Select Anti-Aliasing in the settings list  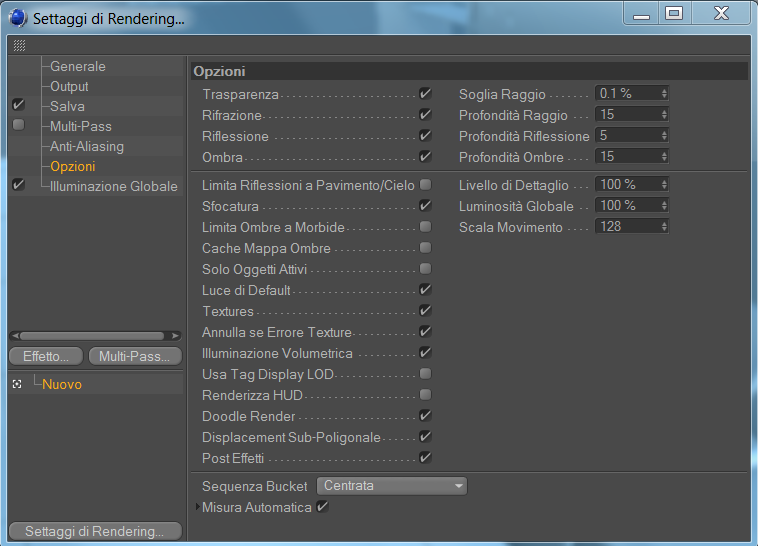87,146
